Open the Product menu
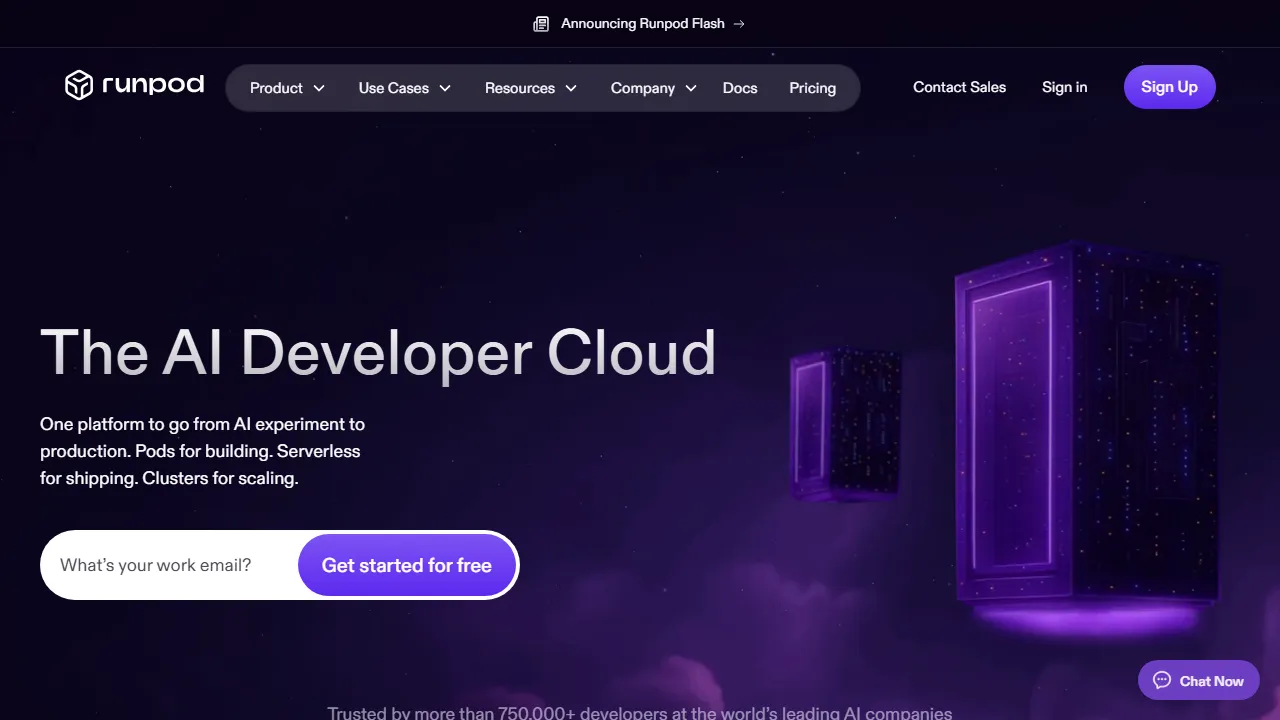The image size is (1280, 720). point(287,88)
